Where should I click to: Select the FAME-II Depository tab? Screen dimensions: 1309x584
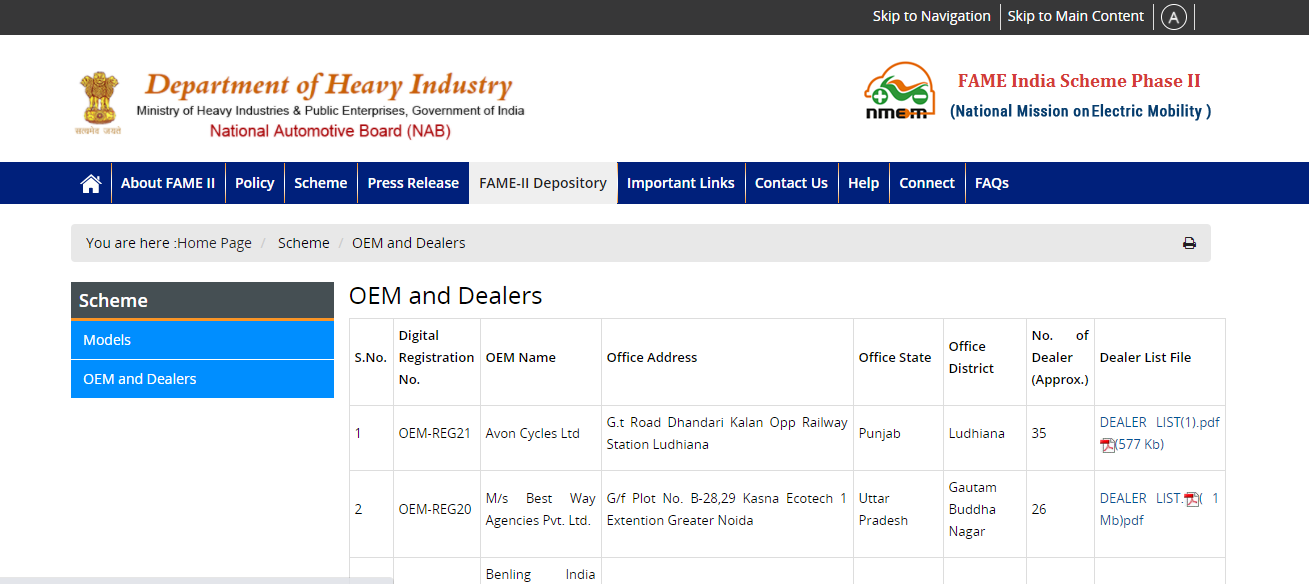543,183
